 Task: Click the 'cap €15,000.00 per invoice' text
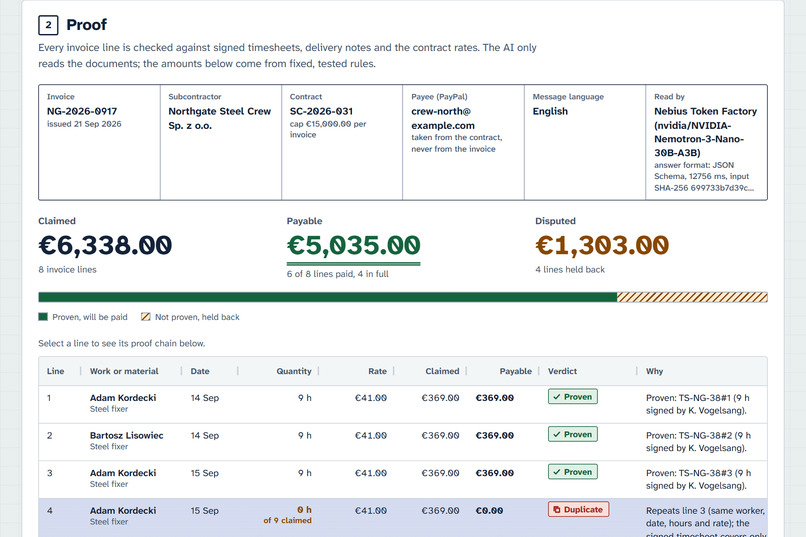[328, 129]
